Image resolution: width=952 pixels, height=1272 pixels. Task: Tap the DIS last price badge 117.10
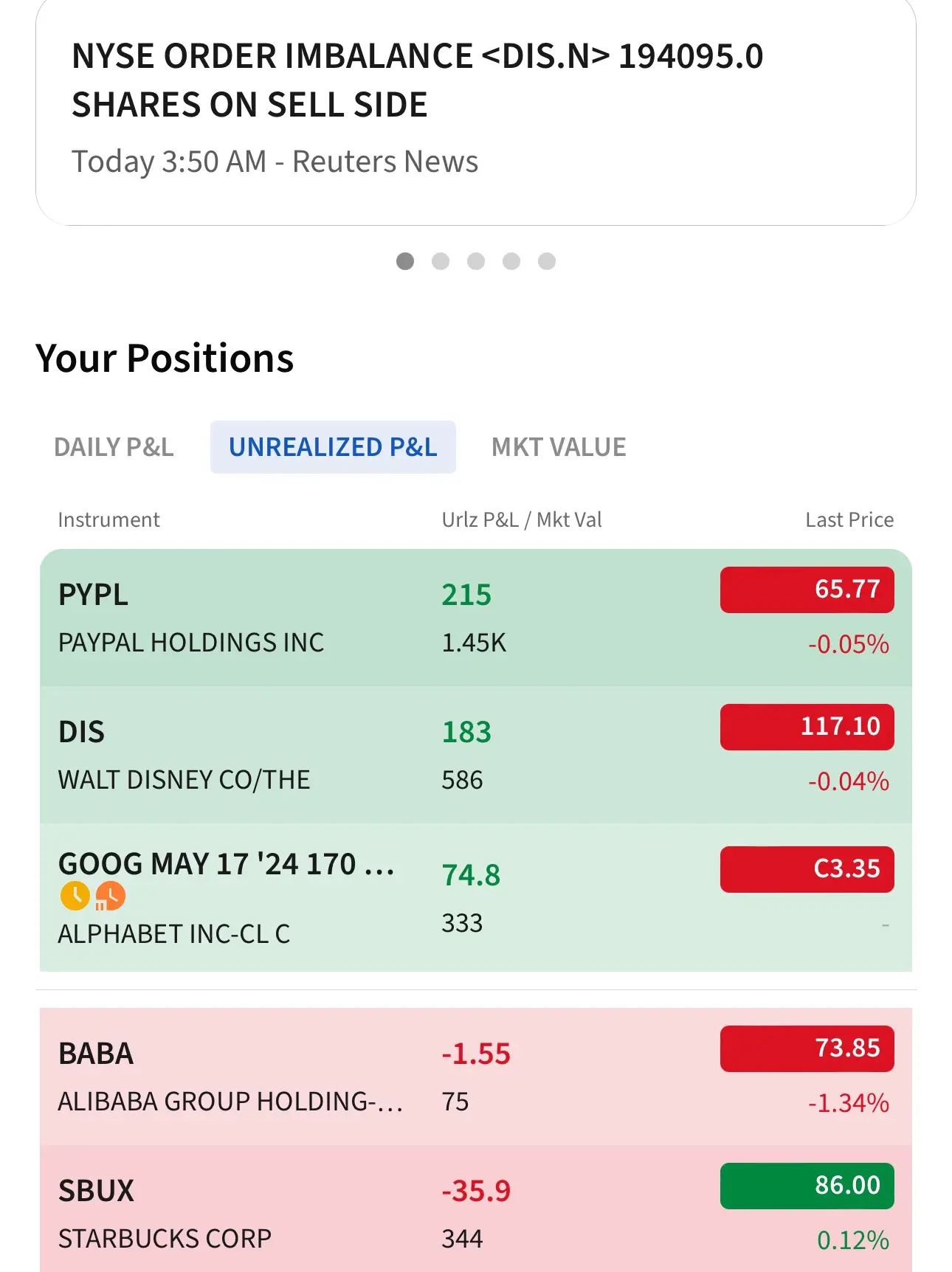tap(807, 727)
